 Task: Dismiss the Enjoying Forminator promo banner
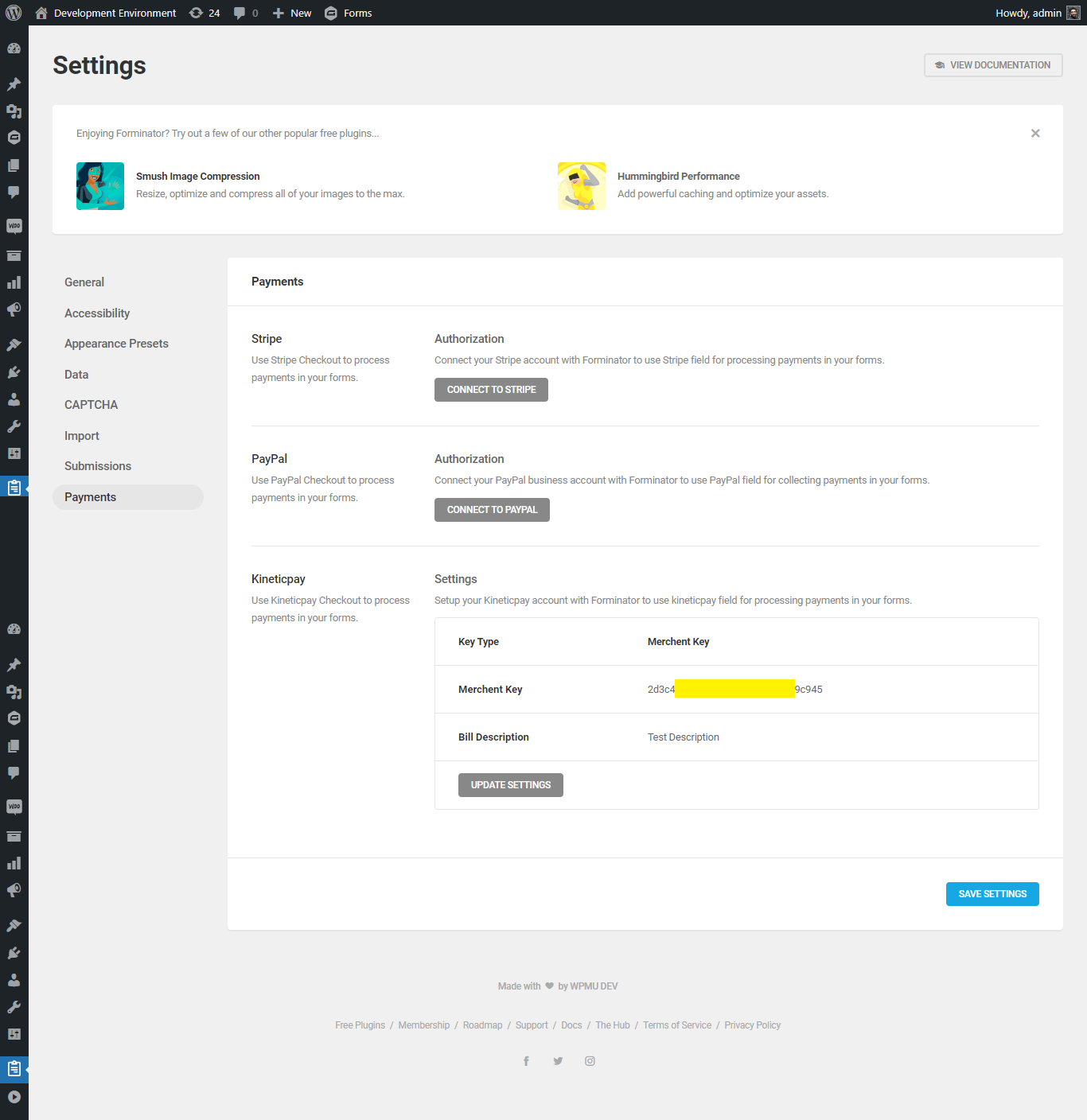point(1035,134)
